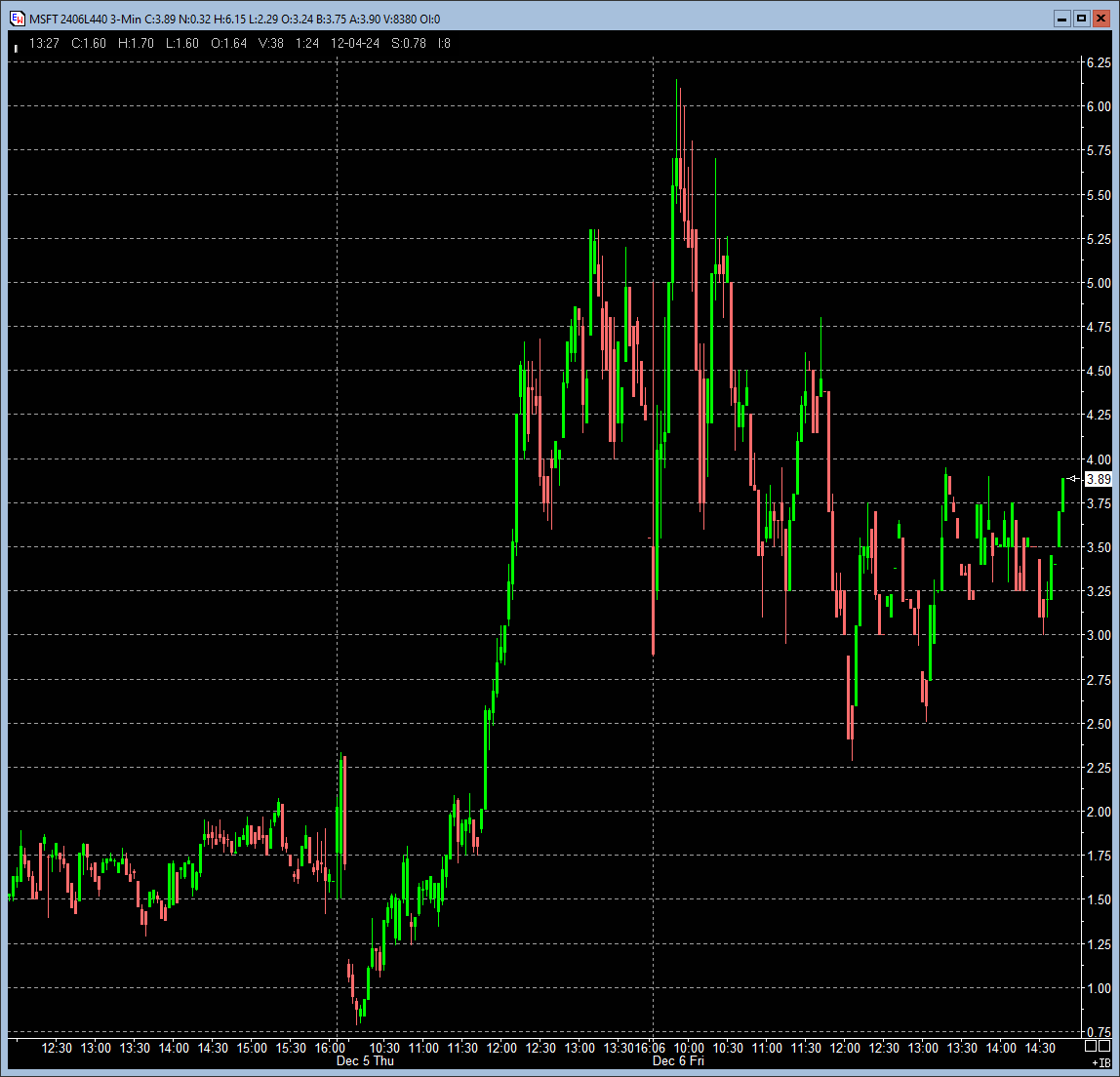Click the I:8 readout

point(444,44)
